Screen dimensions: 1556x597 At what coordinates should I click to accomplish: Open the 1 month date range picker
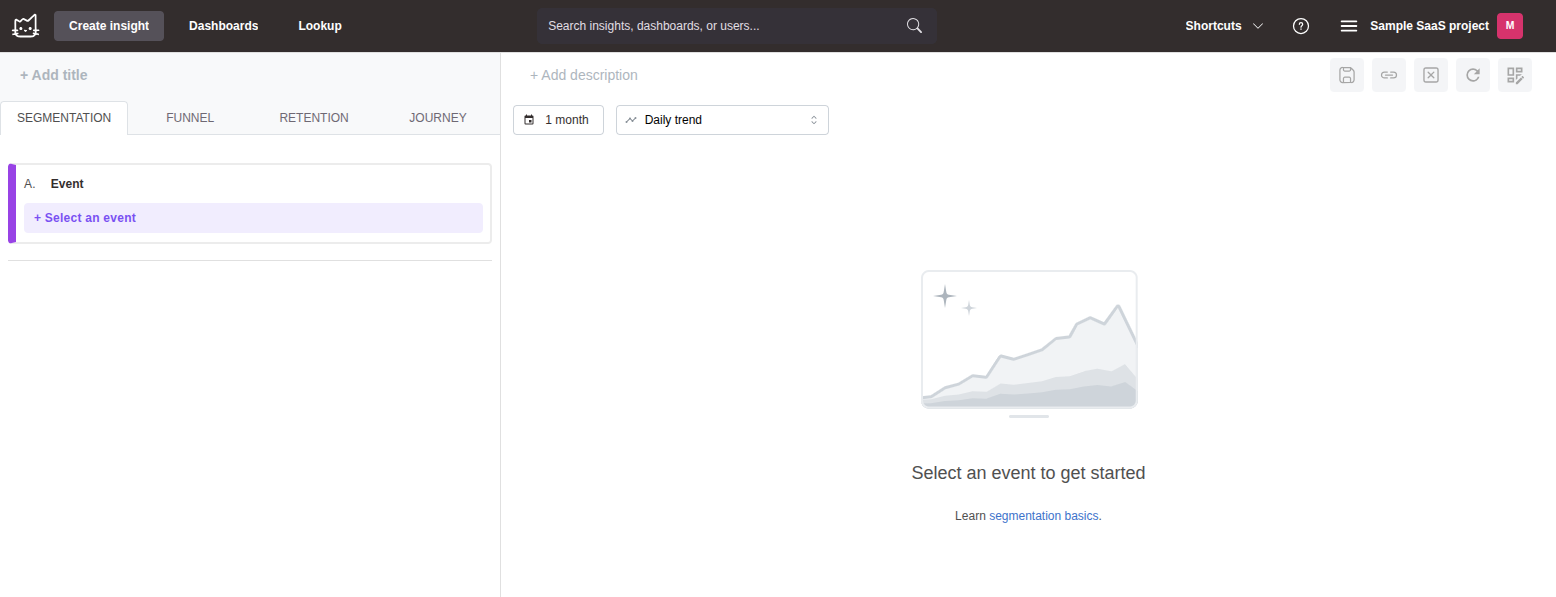tap(558, 120)
